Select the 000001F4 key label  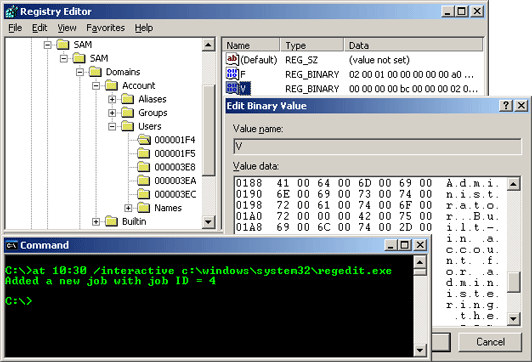click(x=175, y=140)
